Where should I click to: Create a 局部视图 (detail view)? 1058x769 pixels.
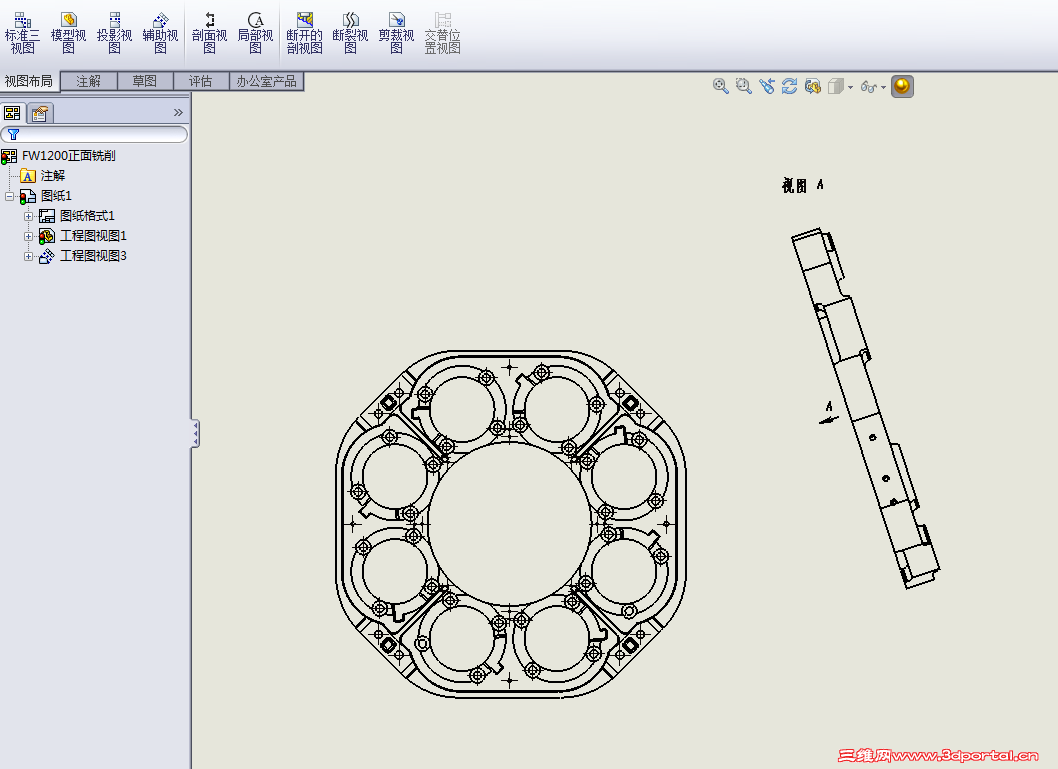click(x=255, y=32)
